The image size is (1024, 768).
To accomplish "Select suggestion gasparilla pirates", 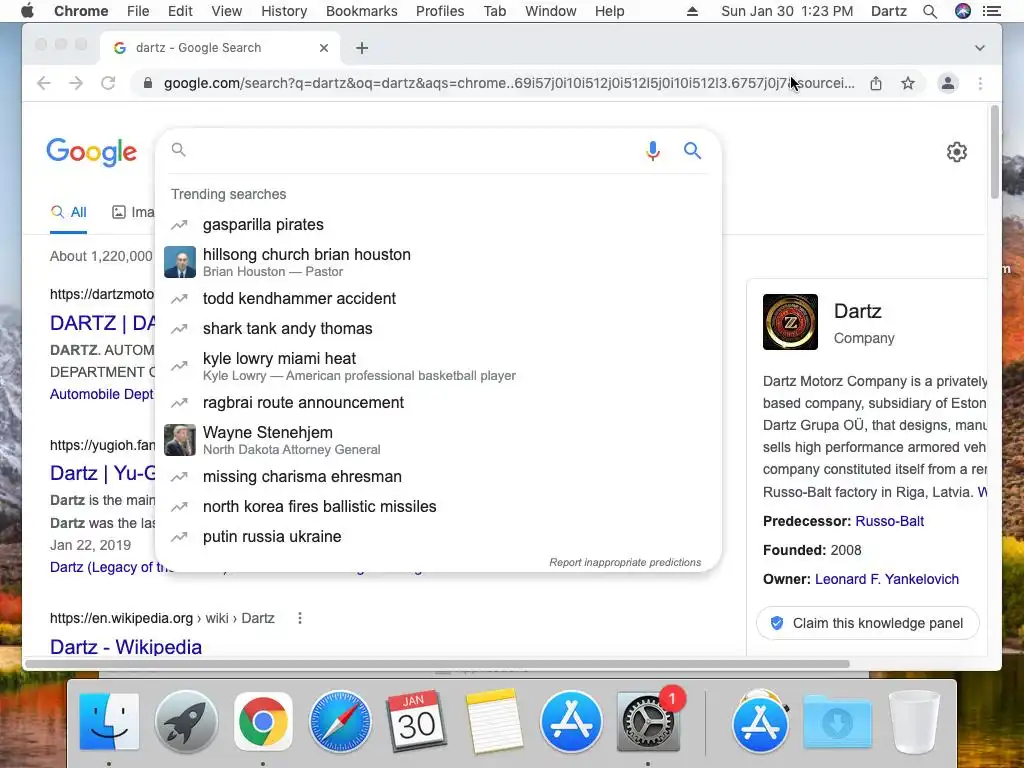I will click(x=438, y=225).
